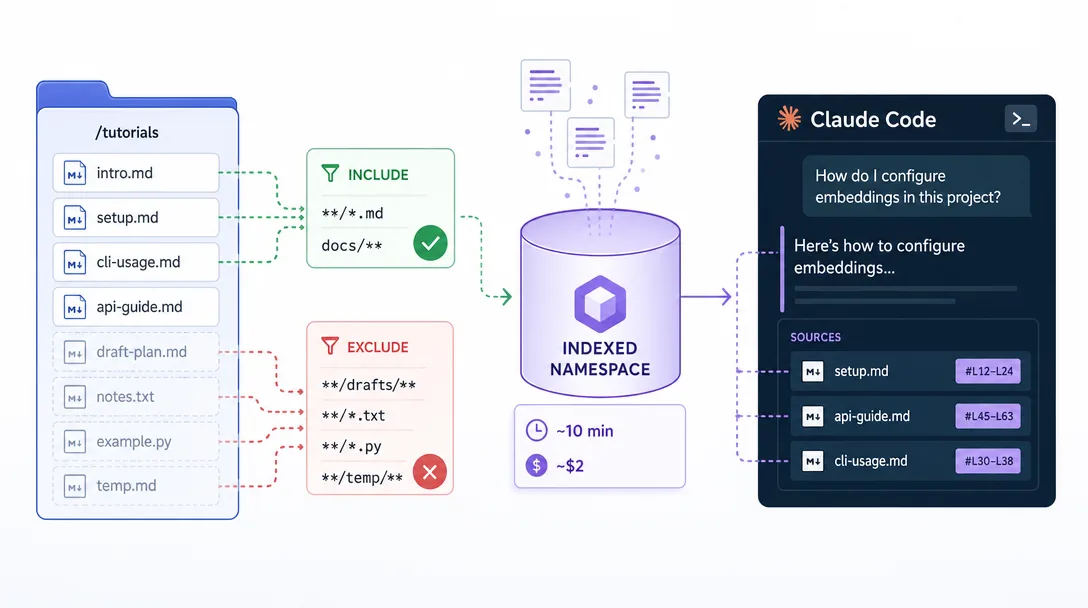1088x608 pixels.
Task: Click the markdown icon next to intro.md
Action: [74, 173]
